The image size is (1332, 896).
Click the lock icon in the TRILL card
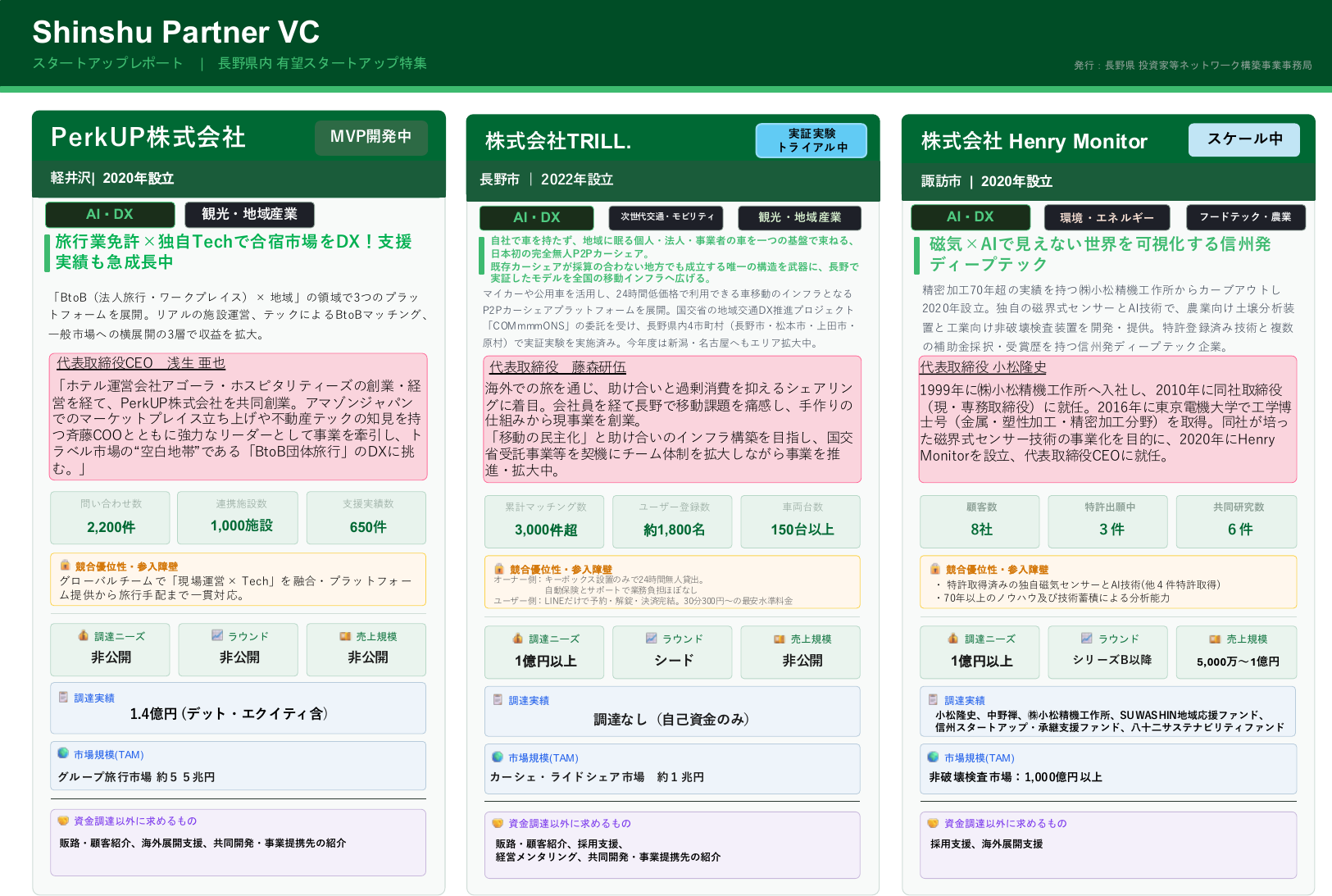pyautogui.click(x=499, y=568)
